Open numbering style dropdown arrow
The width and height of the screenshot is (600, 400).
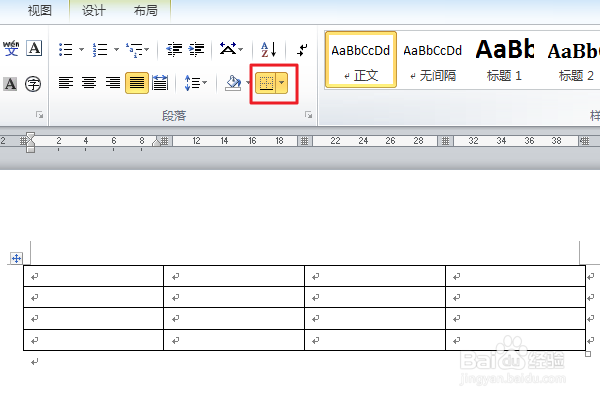(116, 49)
